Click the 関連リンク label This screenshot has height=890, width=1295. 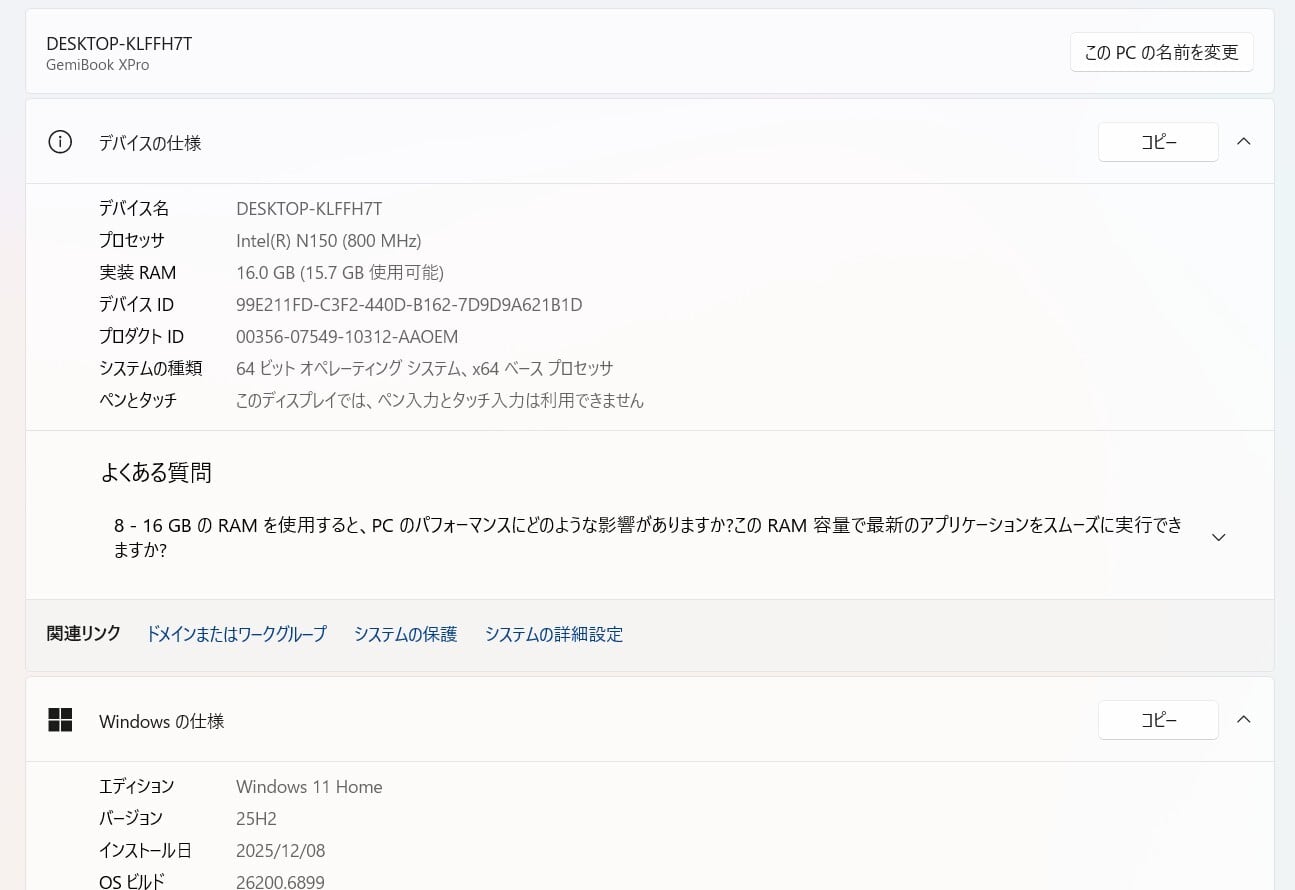pyautogui.click(x=84, y=633)
